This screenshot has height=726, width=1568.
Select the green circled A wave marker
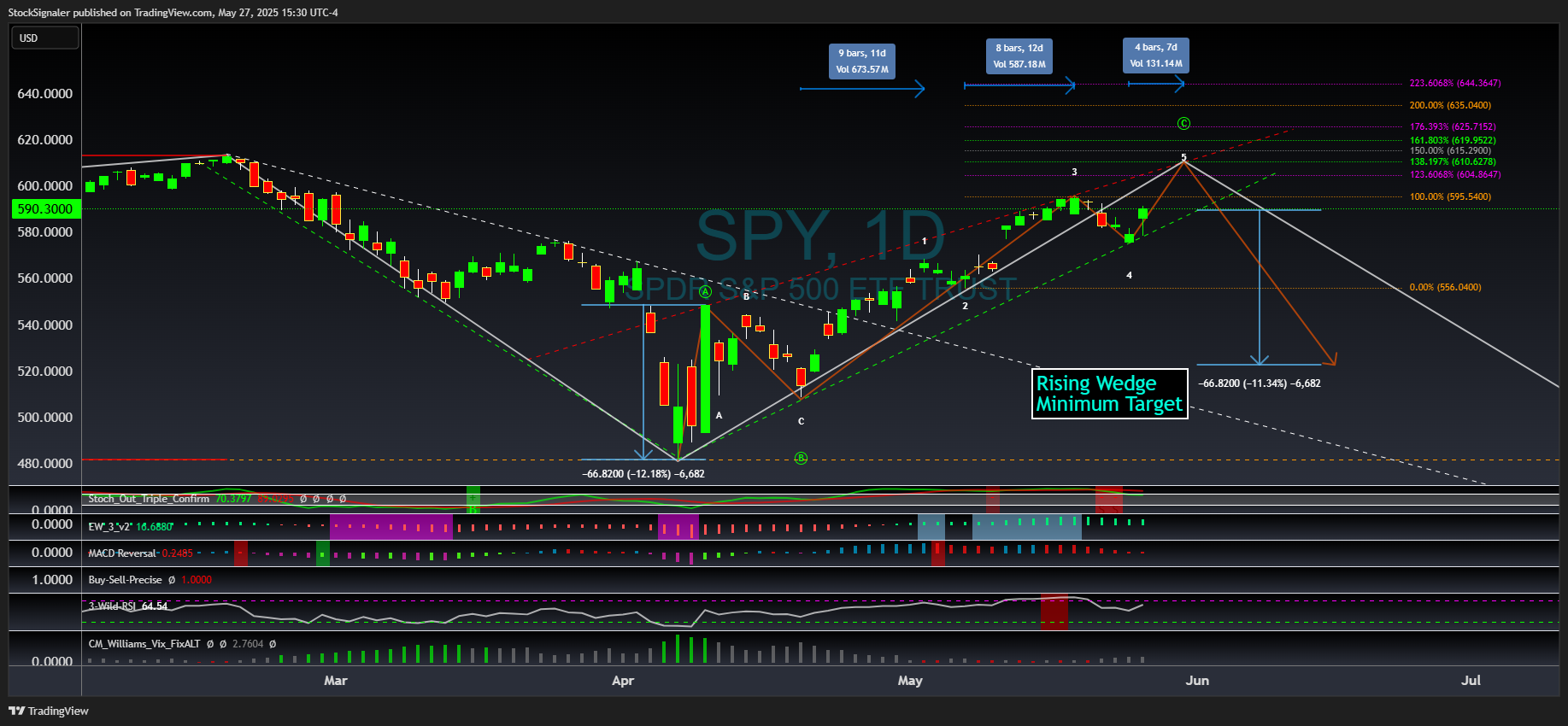pos(706,292)
